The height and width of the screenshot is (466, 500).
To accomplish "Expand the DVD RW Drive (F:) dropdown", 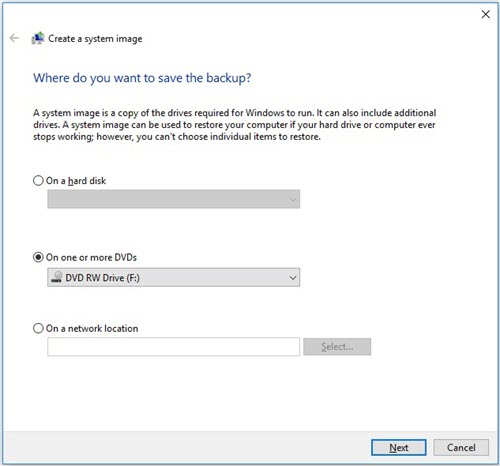I will coord(173,277).
